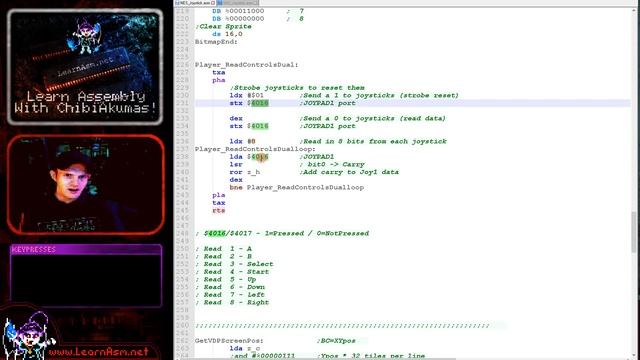
Task: Click the 'pla' instruction
Action: point(218,195)
